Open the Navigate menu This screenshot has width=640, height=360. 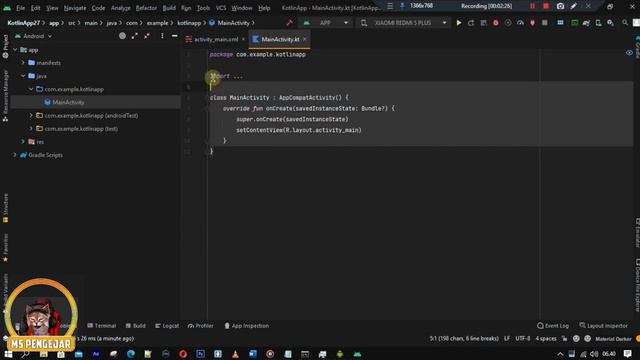[x=75, y=8]
